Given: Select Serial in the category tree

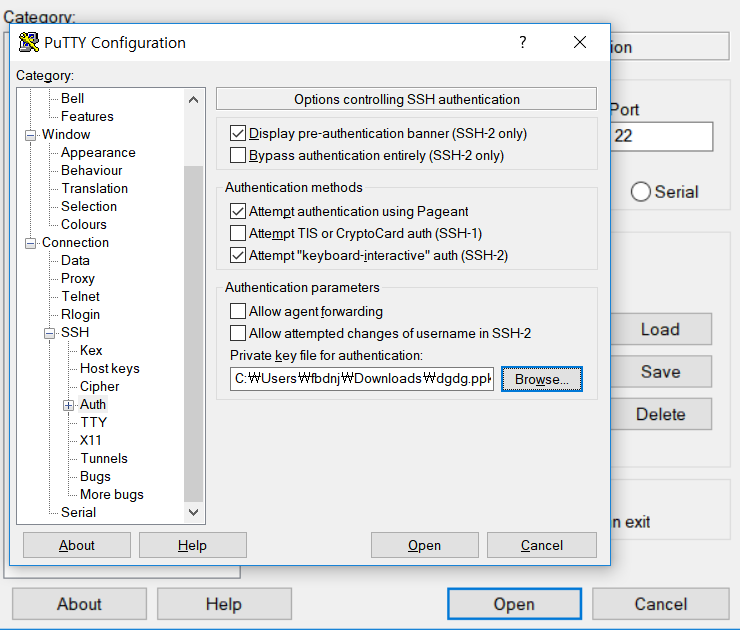Looking at the screenshot, I should click(x=78, y=512).
